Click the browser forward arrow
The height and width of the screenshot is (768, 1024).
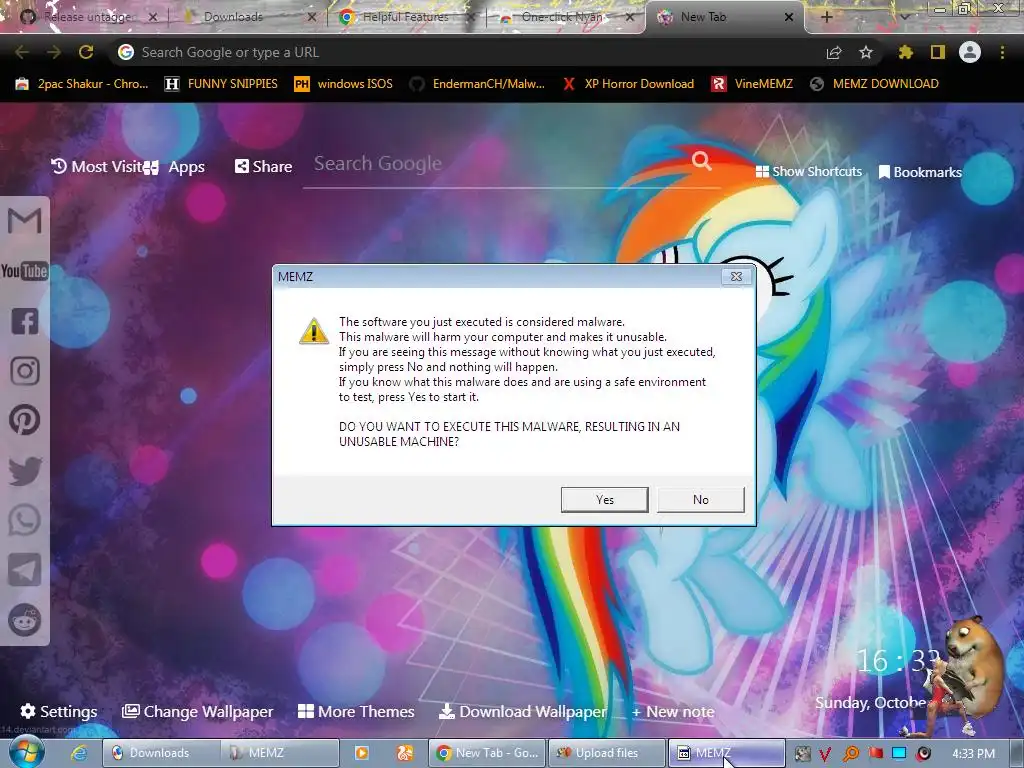(54, 52)
